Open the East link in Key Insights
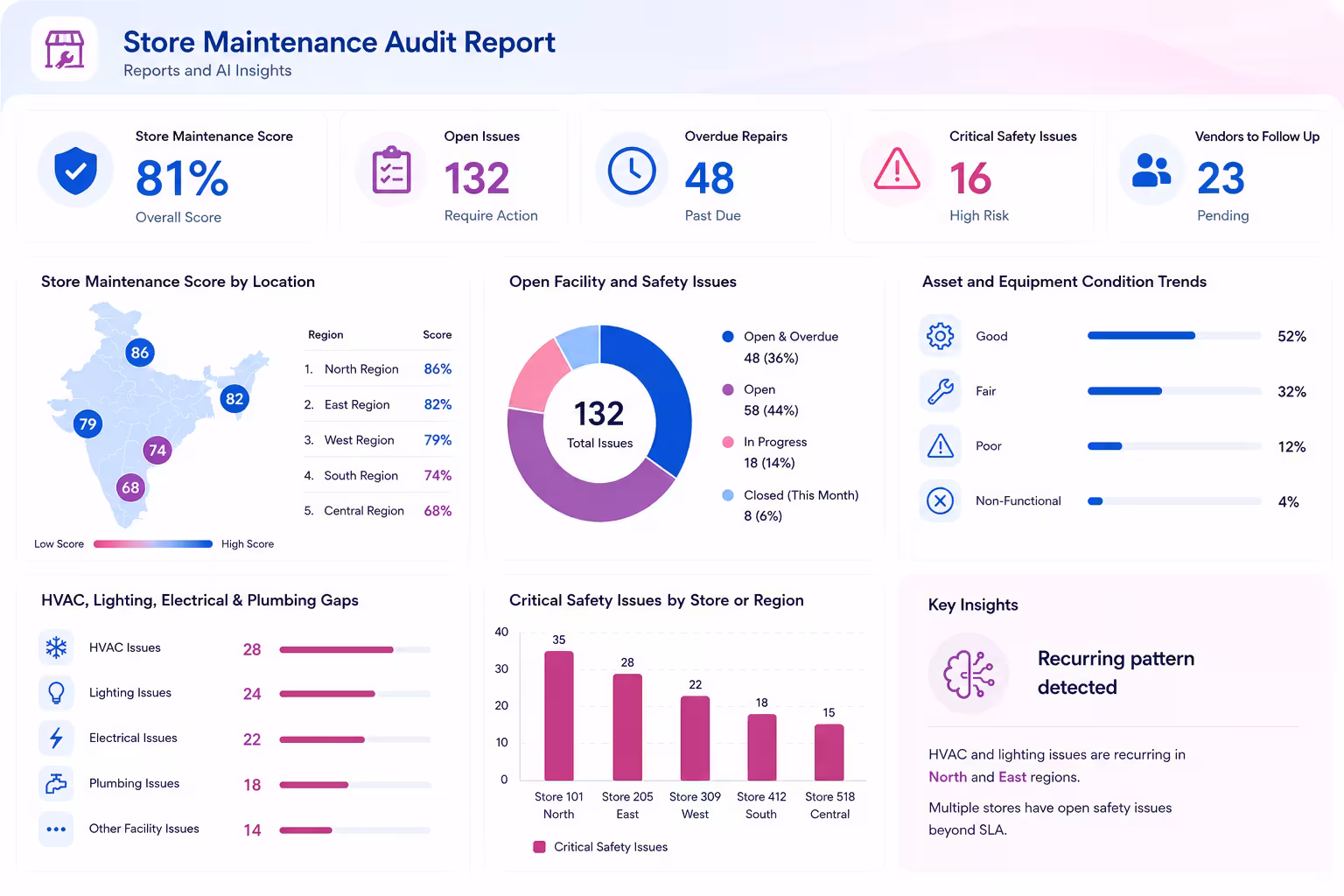Viewport: 1344px width, 896px height. pyautogui.click(x=1012, y=777)
